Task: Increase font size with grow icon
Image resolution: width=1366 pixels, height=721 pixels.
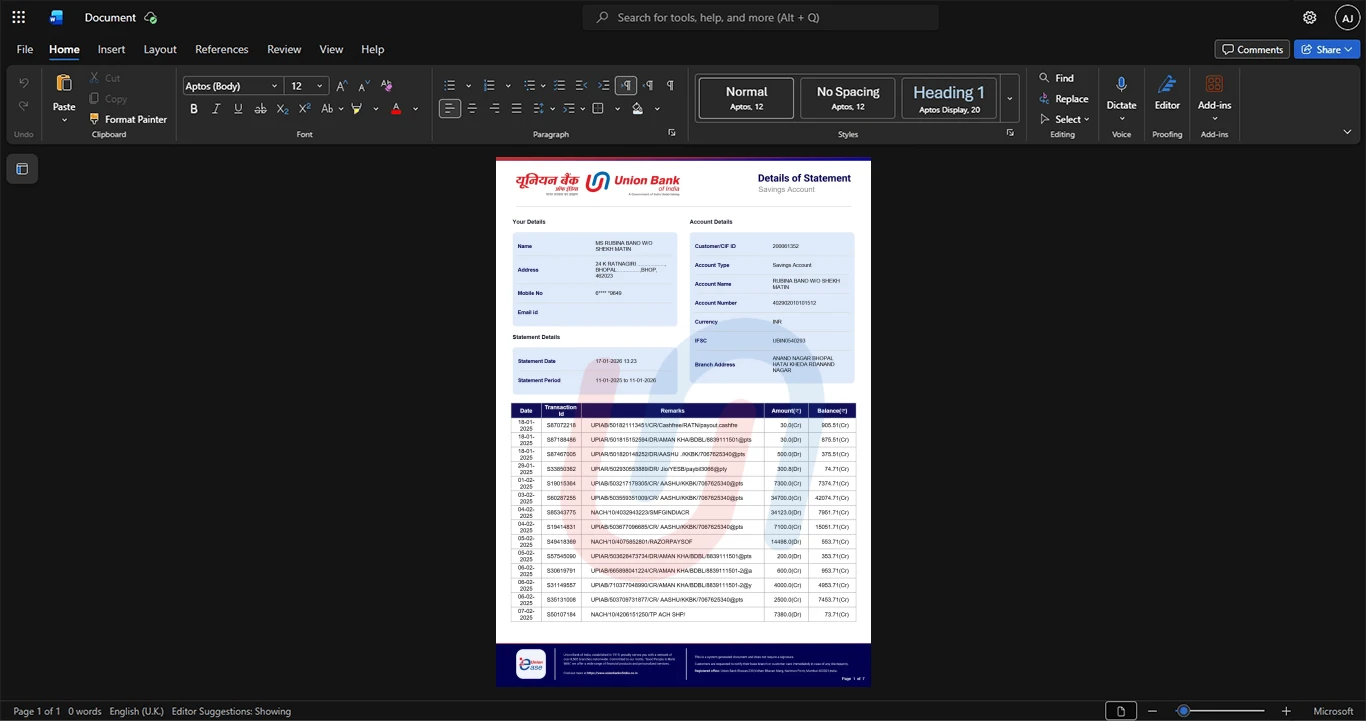Action: tap(342, 86)
